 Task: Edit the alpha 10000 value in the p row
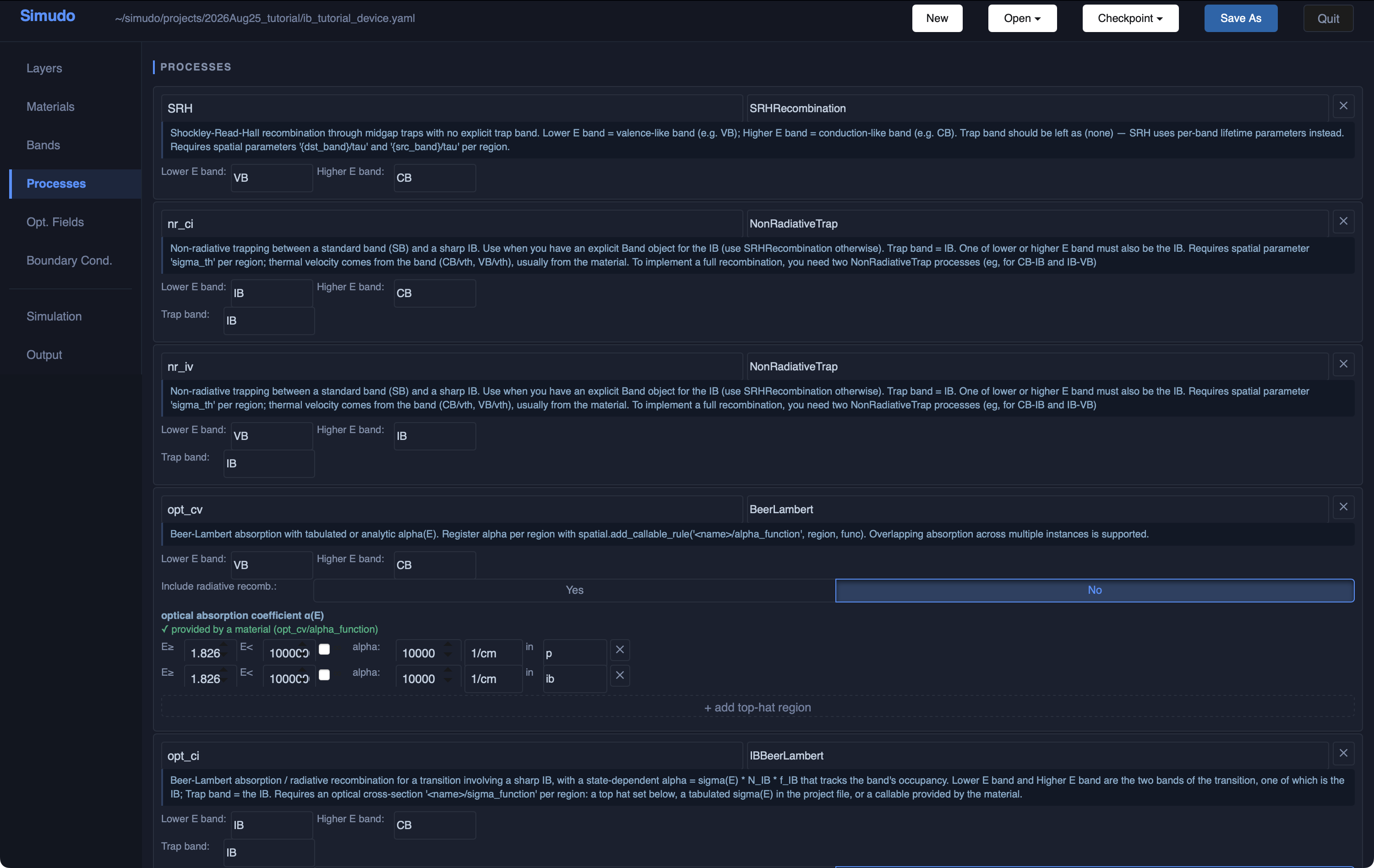428,653
